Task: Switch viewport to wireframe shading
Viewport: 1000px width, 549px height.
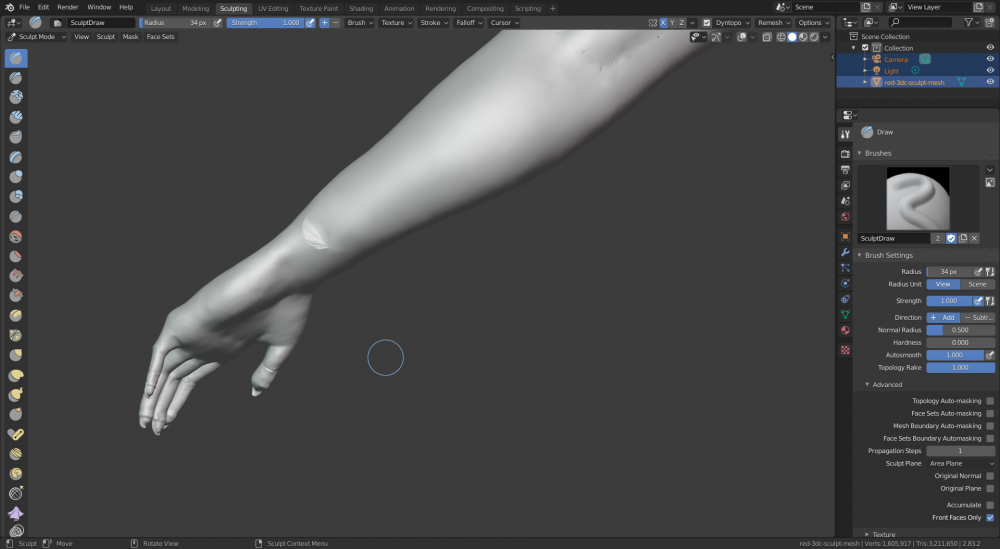Action: 781,37
